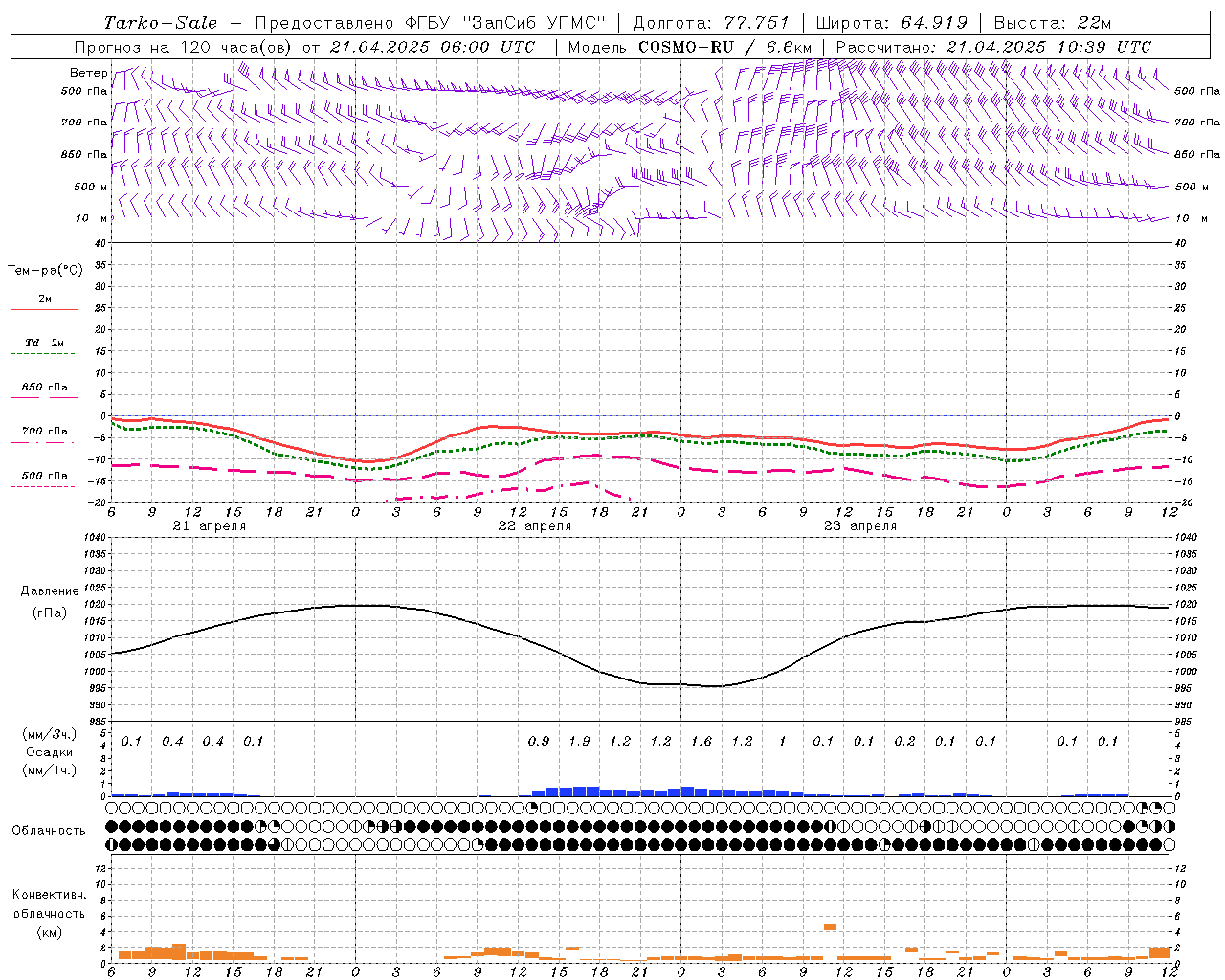This screenshot has height=980, width=1225.
Task: Click the Высота 22м header field
Action: click(x=1052, y=23)
